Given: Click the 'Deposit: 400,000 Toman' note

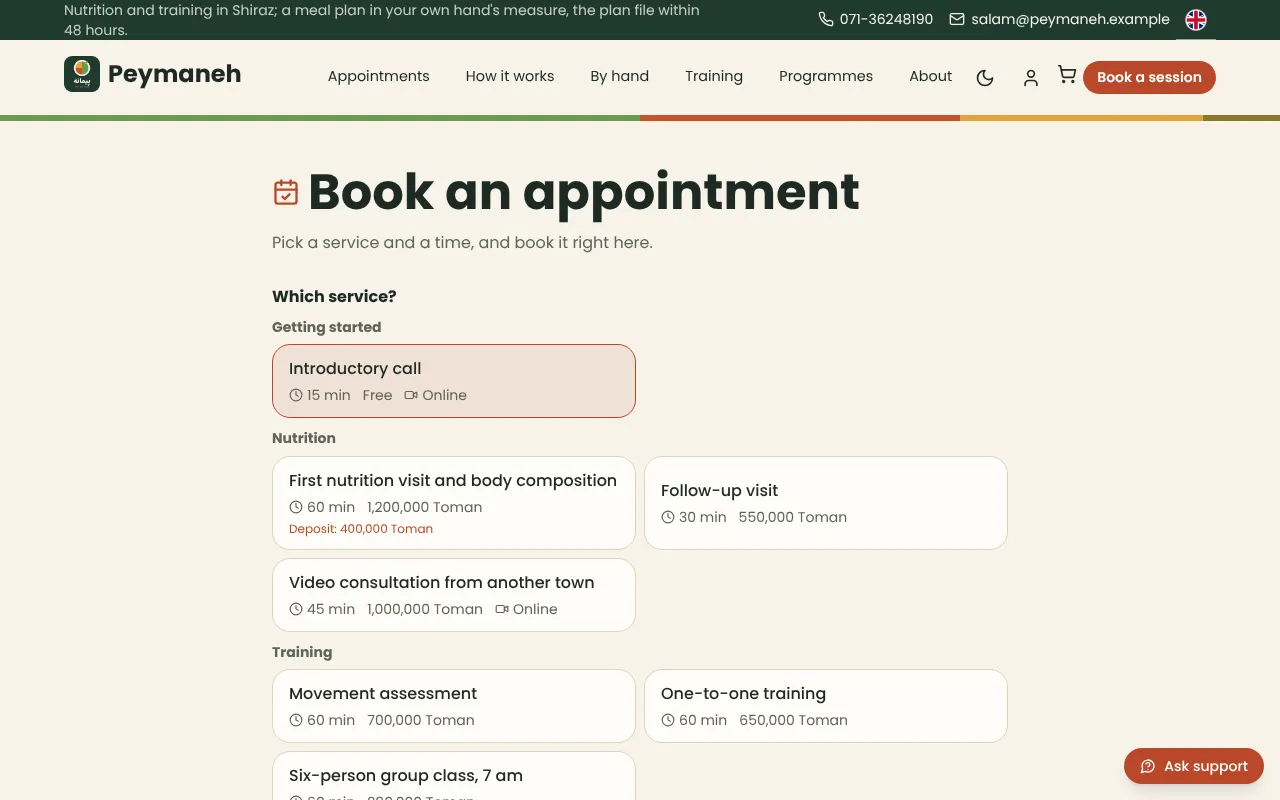Looking at the screenshot, I should (x=361, y=529).
